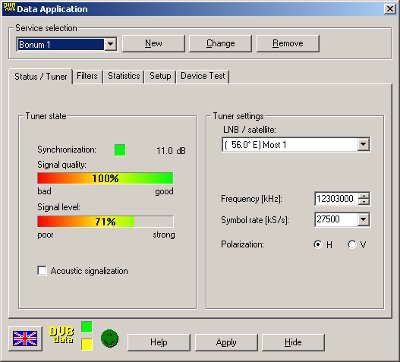
Task: Click the Signal quality 100% bar
Action: pos(105,178)
